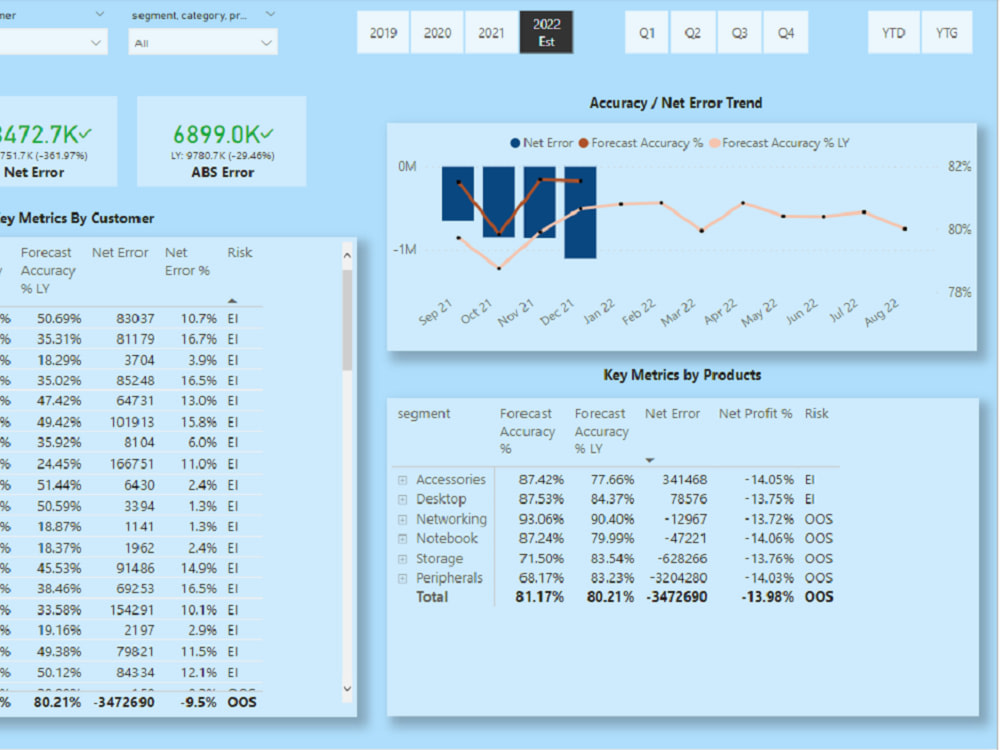This screenshot has height=750, width=1000.
Task: Click the Q4 quarter button
Action: click(786, 32)
